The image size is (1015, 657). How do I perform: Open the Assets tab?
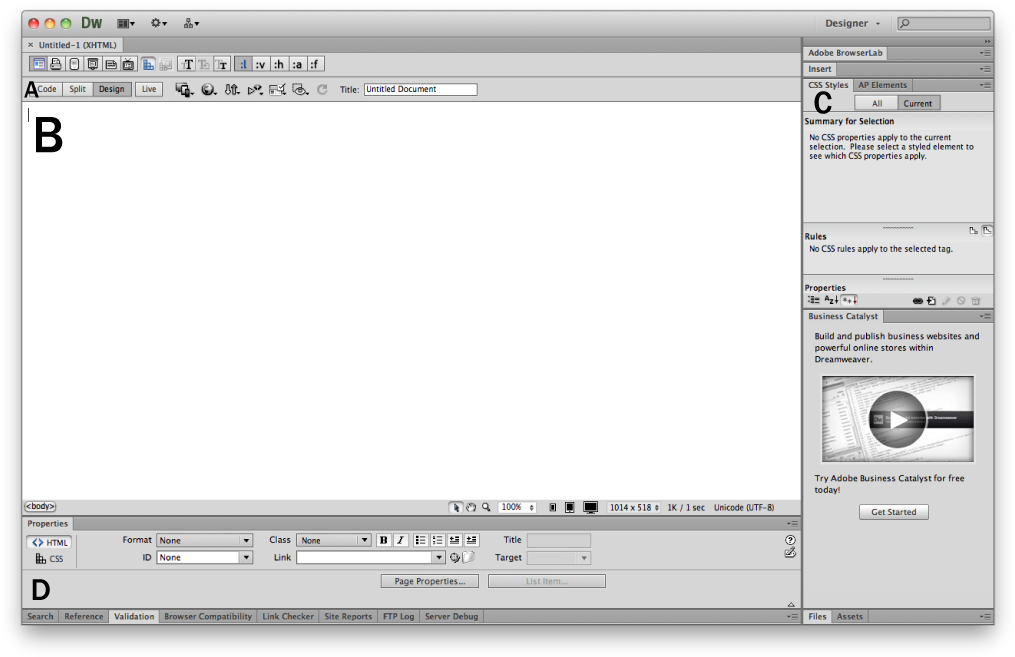[849, 616]
